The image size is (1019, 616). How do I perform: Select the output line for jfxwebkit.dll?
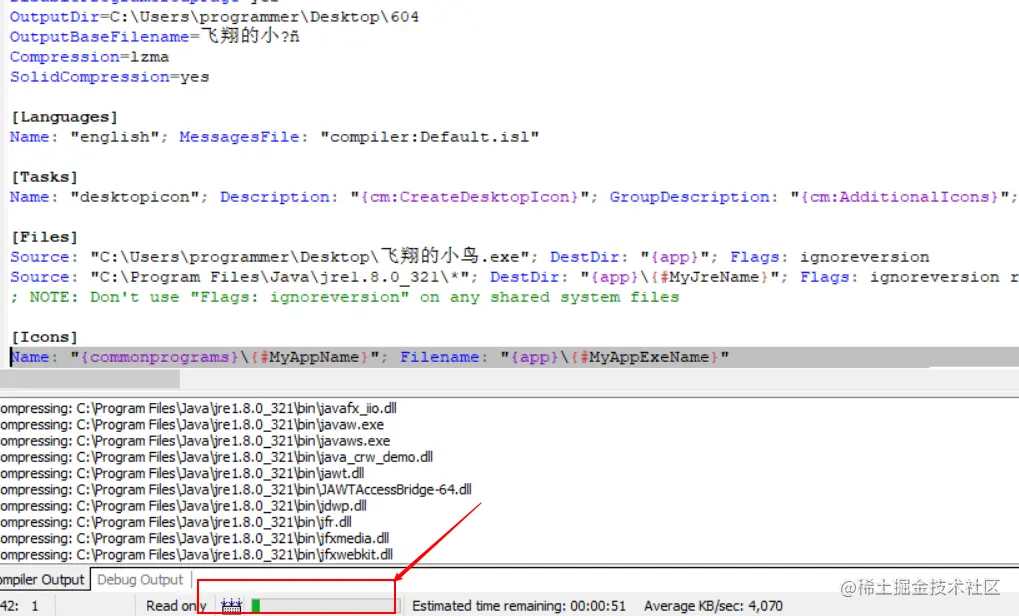click(x=196, y=554)
